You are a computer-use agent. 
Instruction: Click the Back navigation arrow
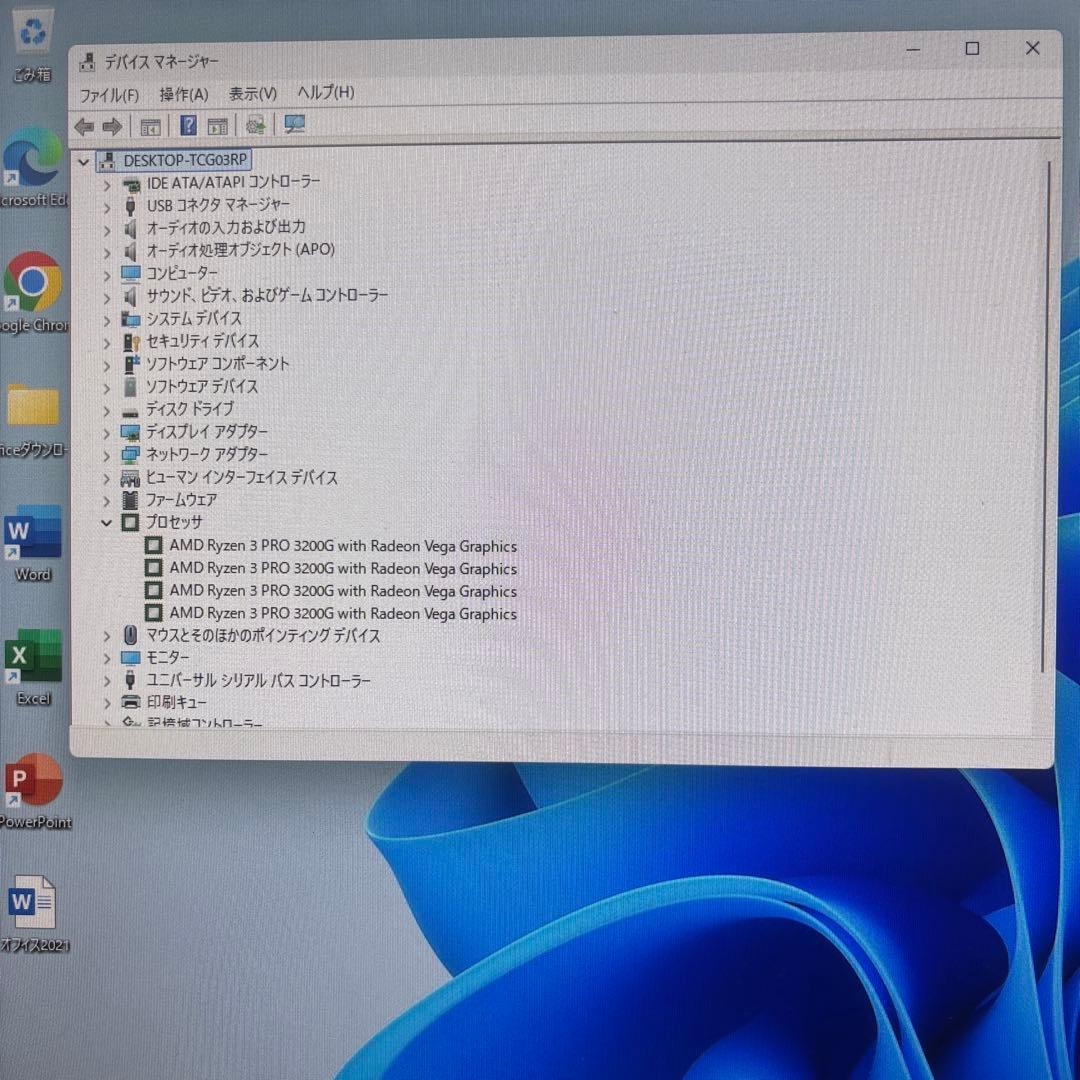[84, 126]
